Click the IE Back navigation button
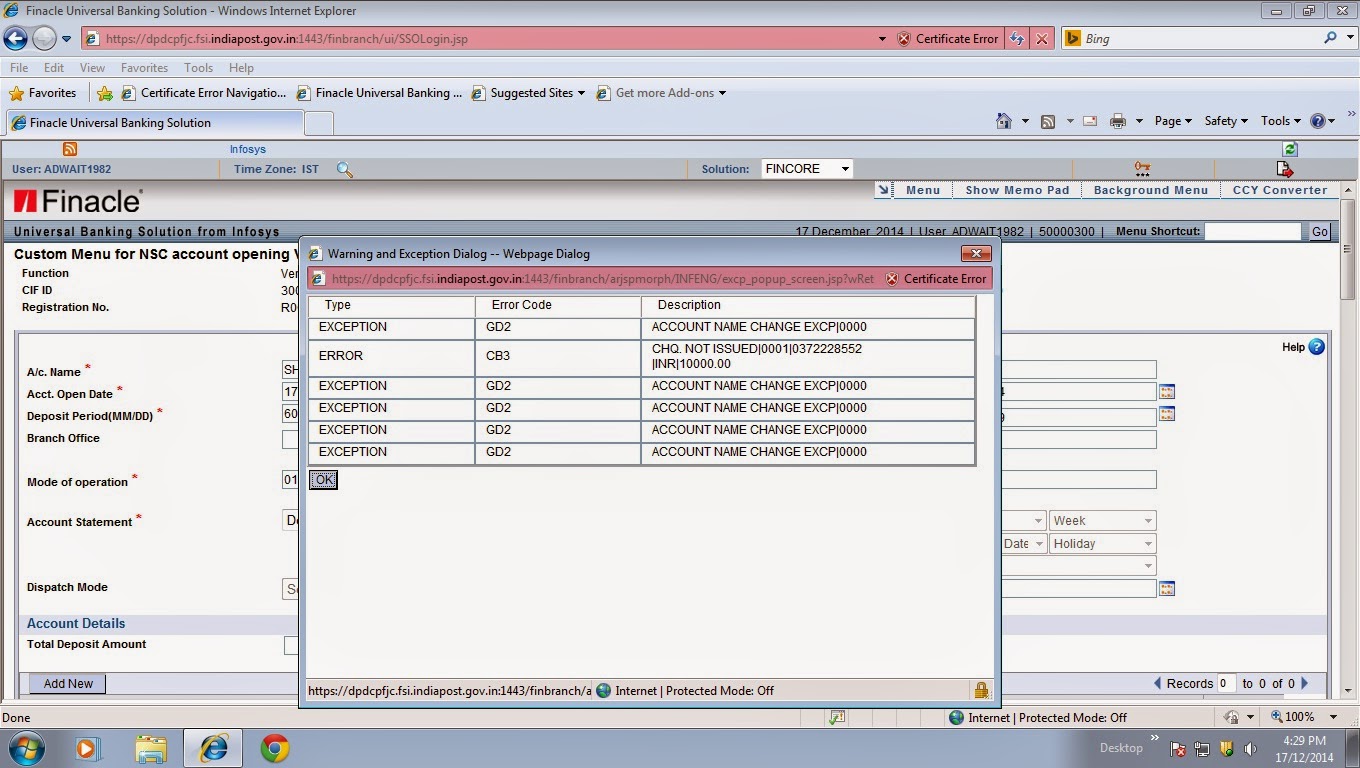Image resolution: width=1360 pixels, height=768 pixels. [15, 39]
